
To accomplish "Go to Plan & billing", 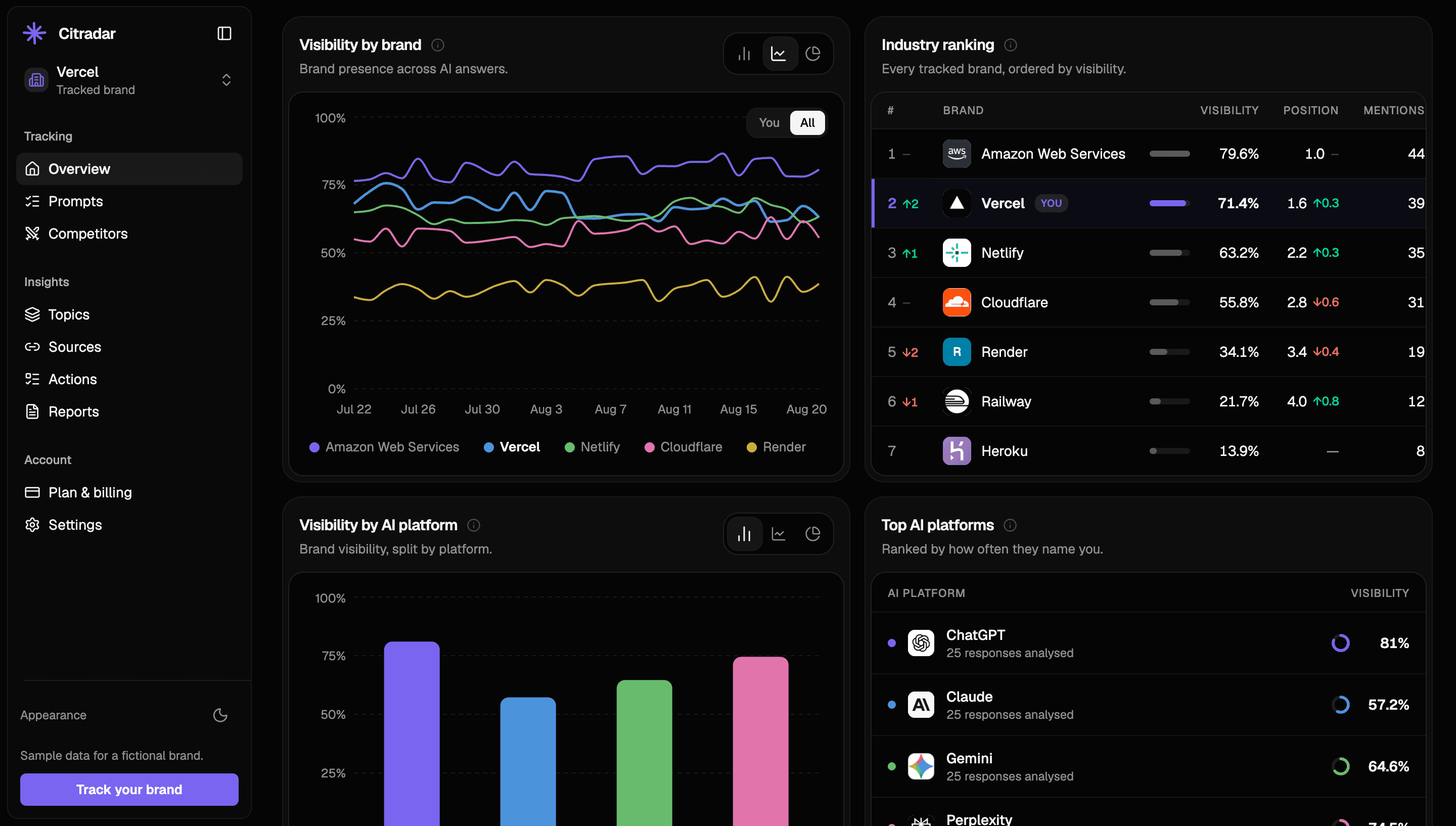I will coord(129,492).
